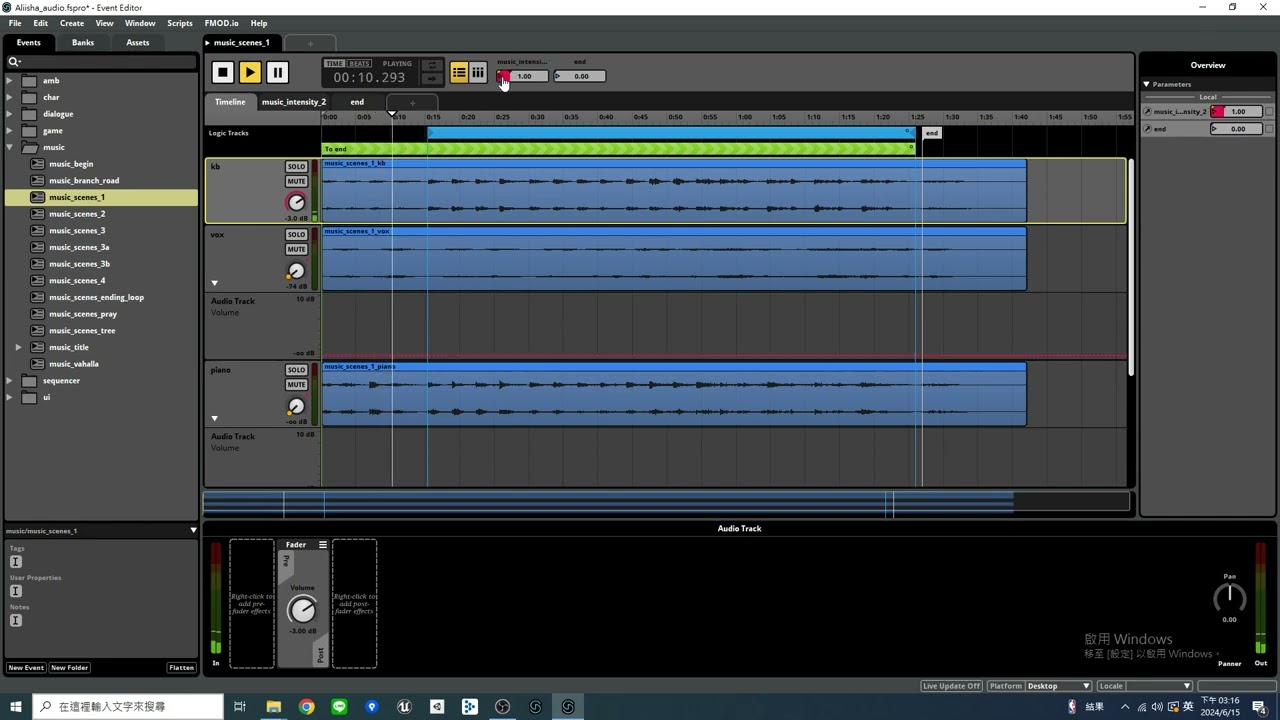Click the Notes edit text icon
Image resolution: width=1280 pixels, height=720 pixels.
tap(15, 620)
